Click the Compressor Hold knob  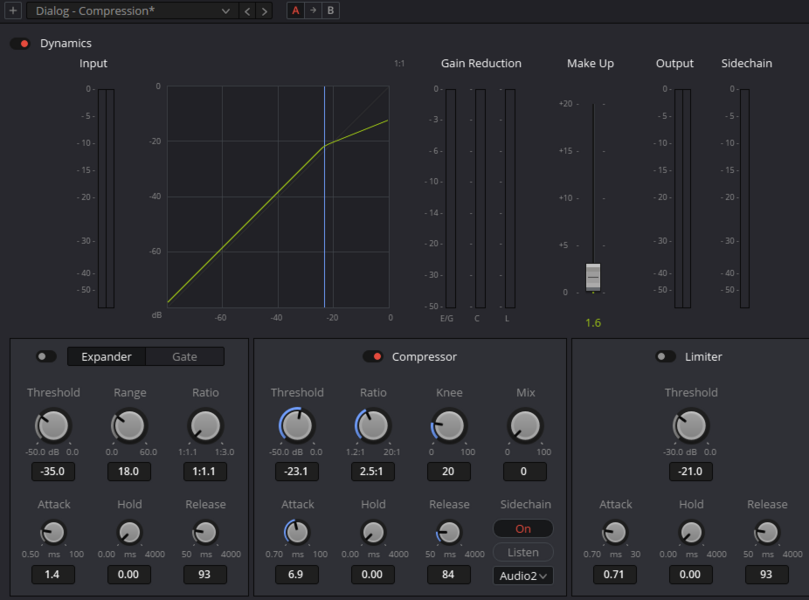[373, 532]
